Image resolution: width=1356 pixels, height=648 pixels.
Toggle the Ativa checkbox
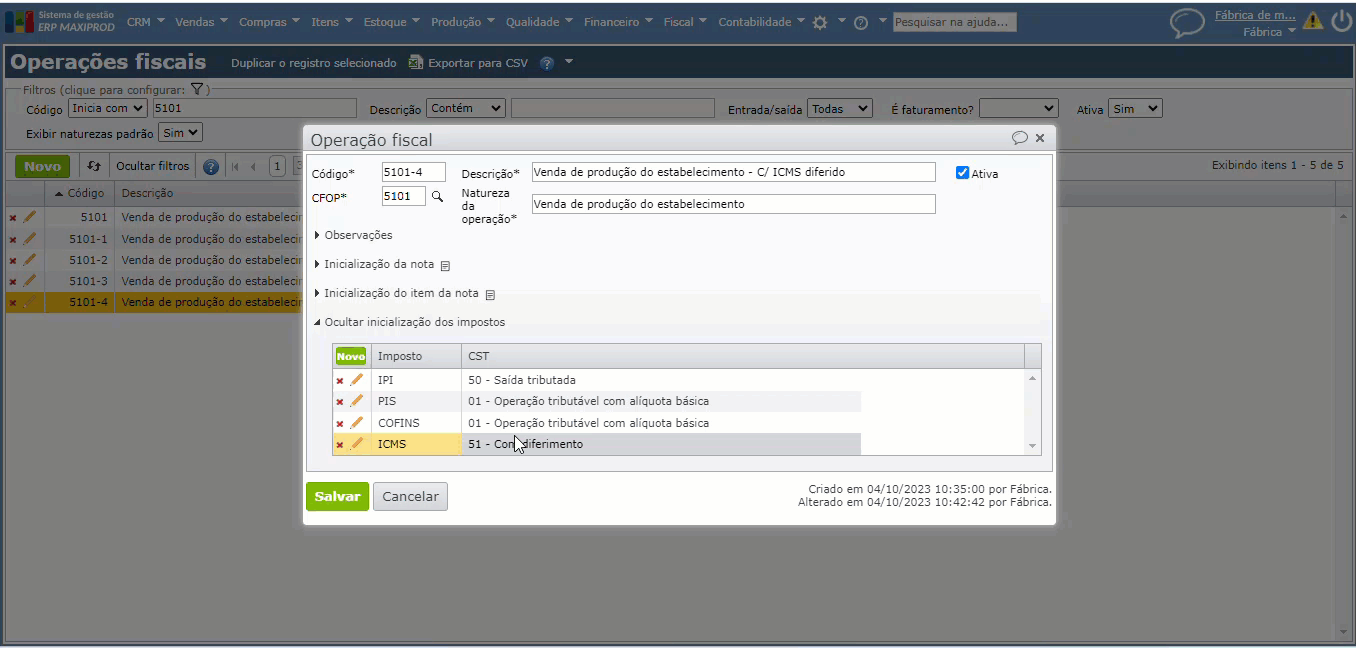pos(962,173)
